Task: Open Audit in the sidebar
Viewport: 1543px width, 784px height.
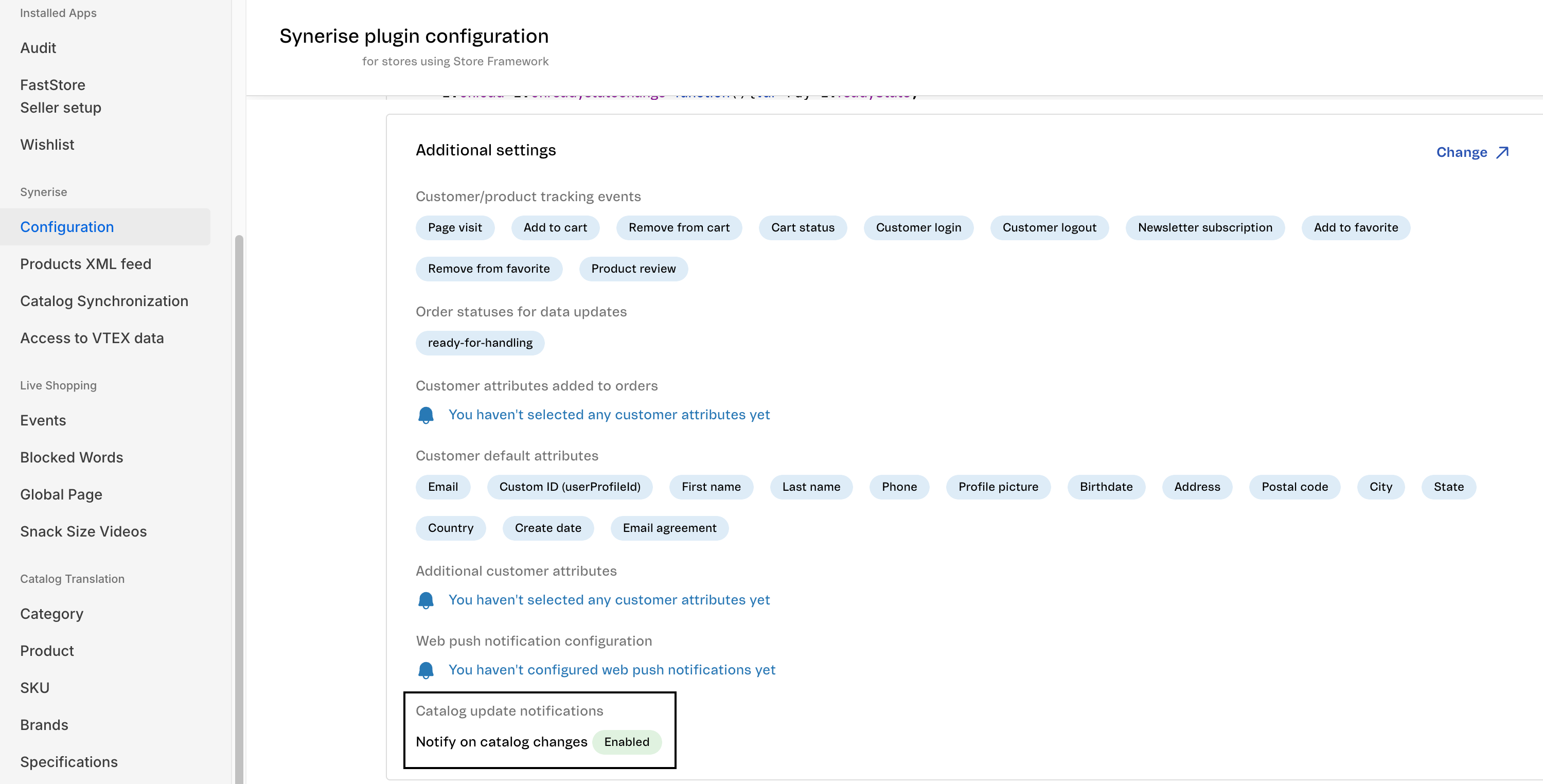Action: pyautogui.click(x=39, y=48)
